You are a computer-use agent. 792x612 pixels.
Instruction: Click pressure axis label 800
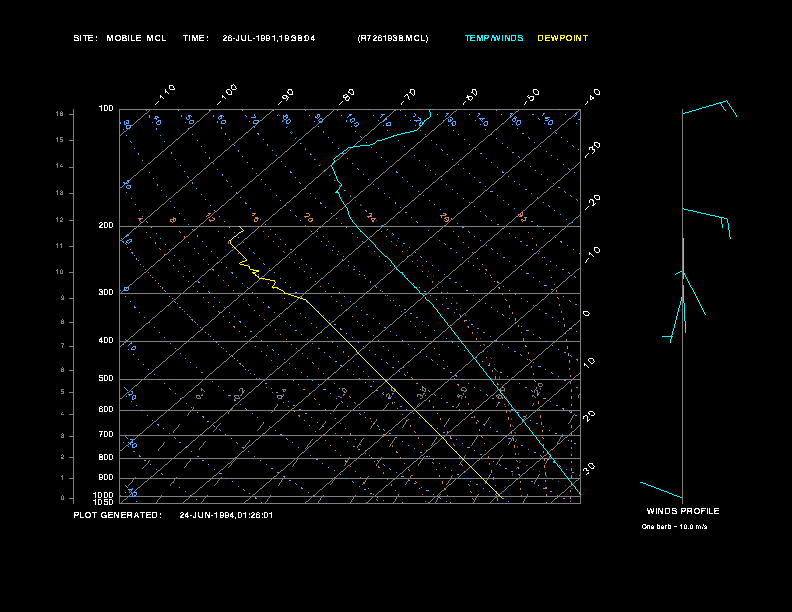pos(106,457)
